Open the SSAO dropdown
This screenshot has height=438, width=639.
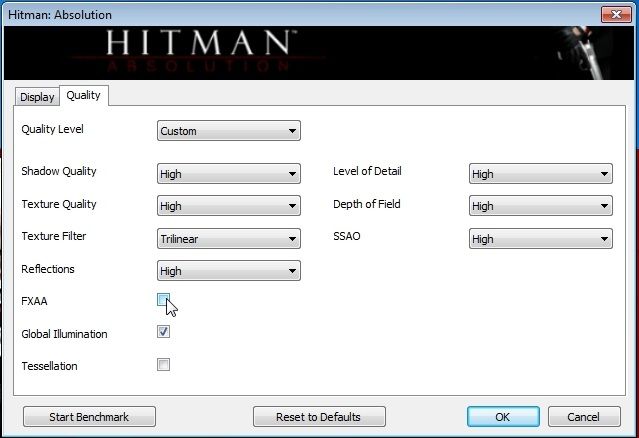tap(540, 239)
